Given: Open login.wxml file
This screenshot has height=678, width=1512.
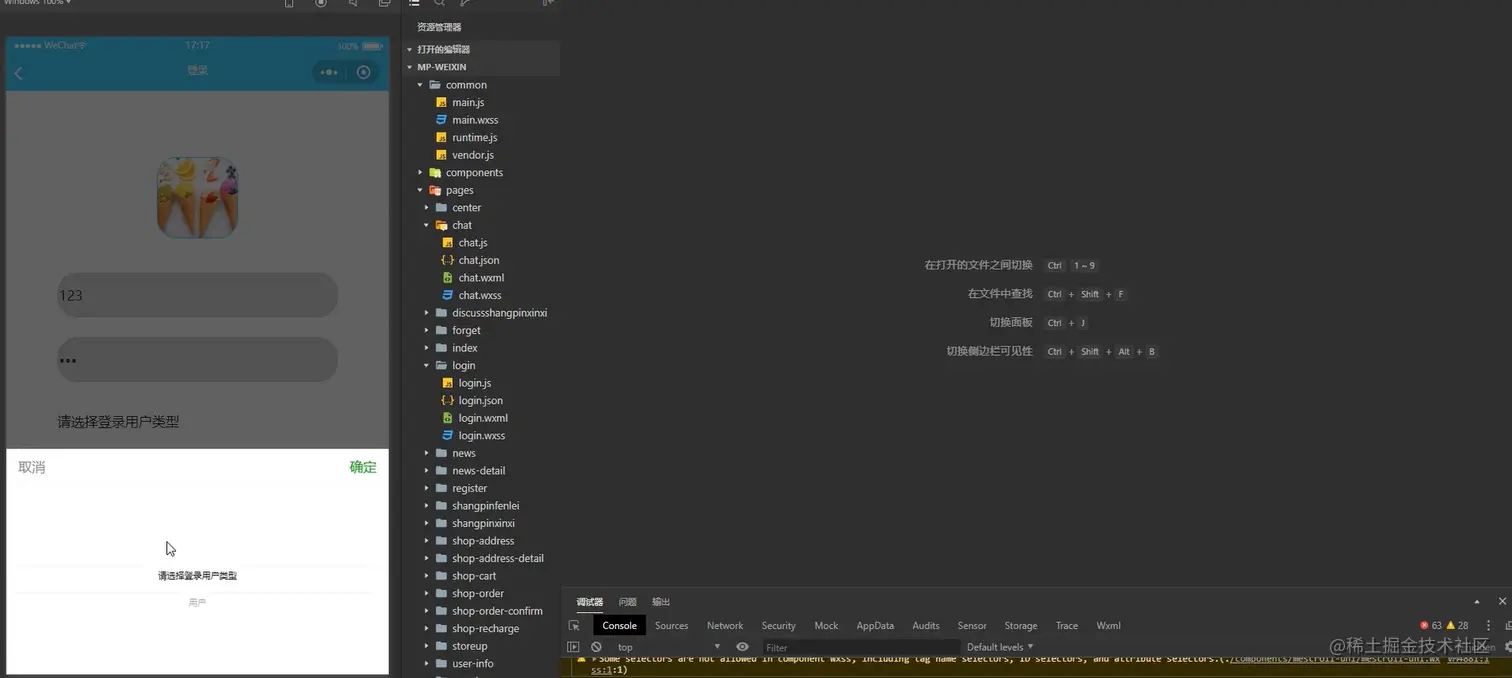Looking at the screenshot, I should [x=483, y=418].
